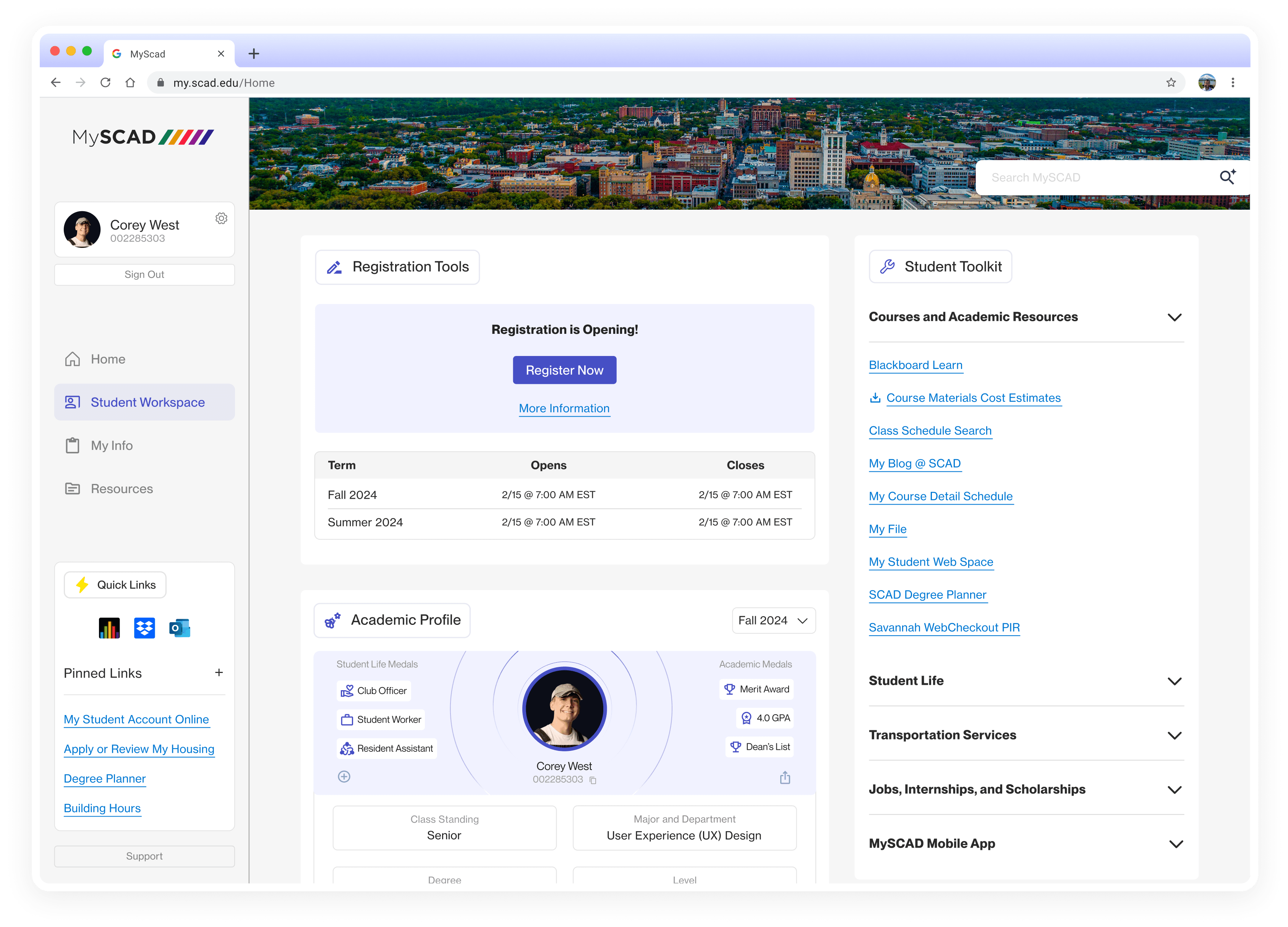Add a student life medal with plus circle
Image resolution: width=1288 pixels, height=927 pixels.
point(344,777)
